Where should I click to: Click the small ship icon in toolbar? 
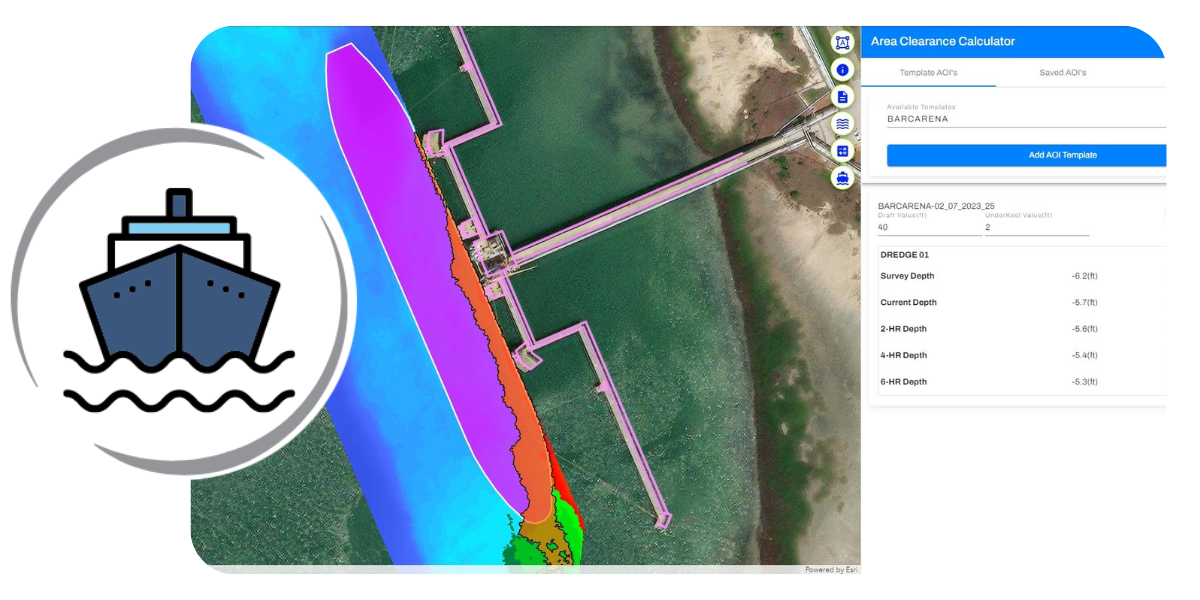[x=842, y=178]
